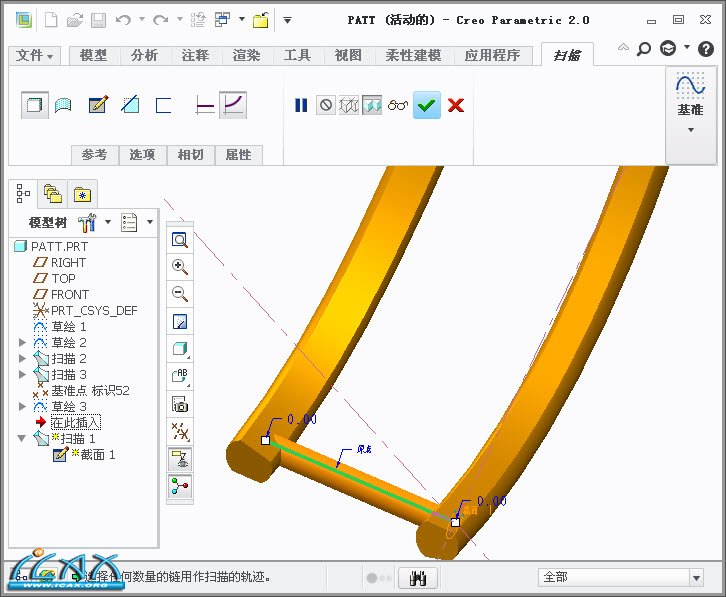
Task: Switch to the 柔性建模 tab
Action: click(x=413, y=56)
